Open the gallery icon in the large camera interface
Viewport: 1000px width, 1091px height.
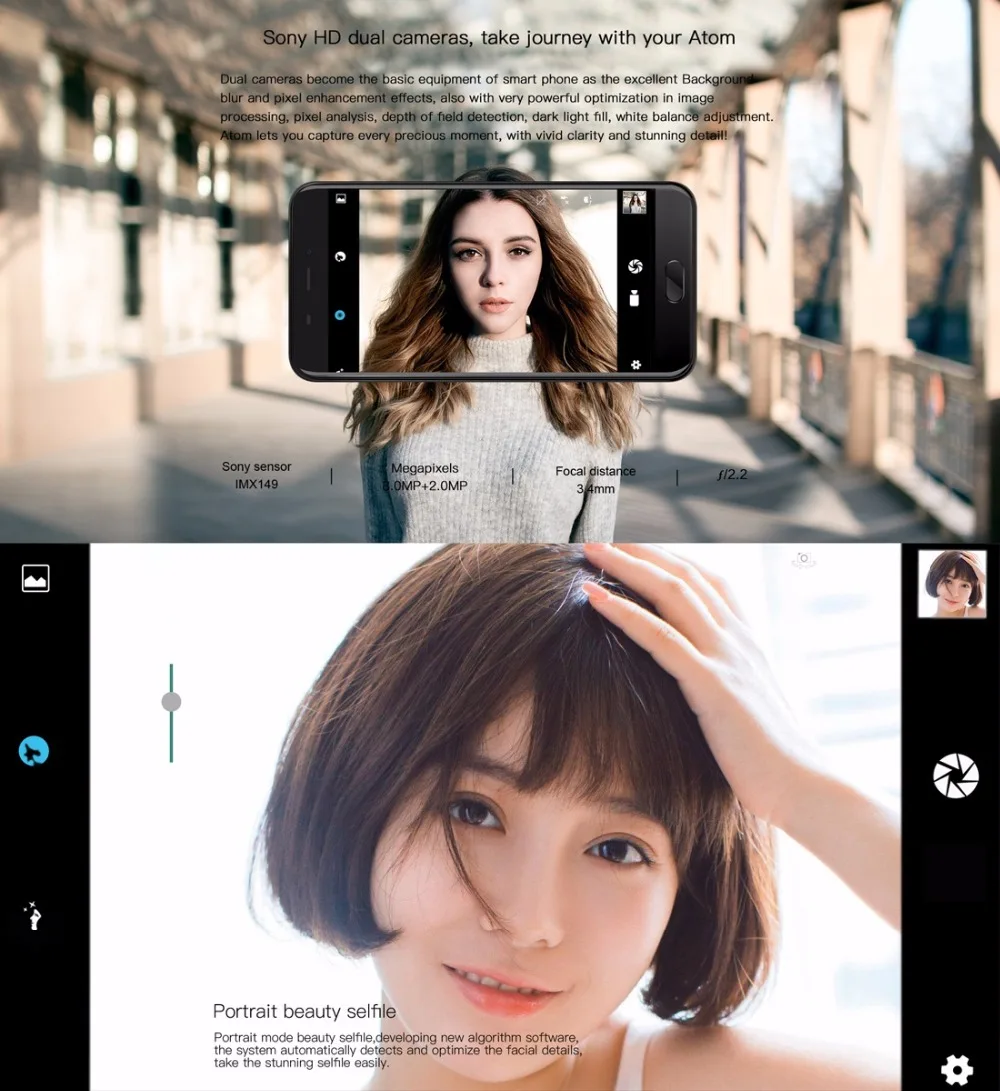(35, 578)
